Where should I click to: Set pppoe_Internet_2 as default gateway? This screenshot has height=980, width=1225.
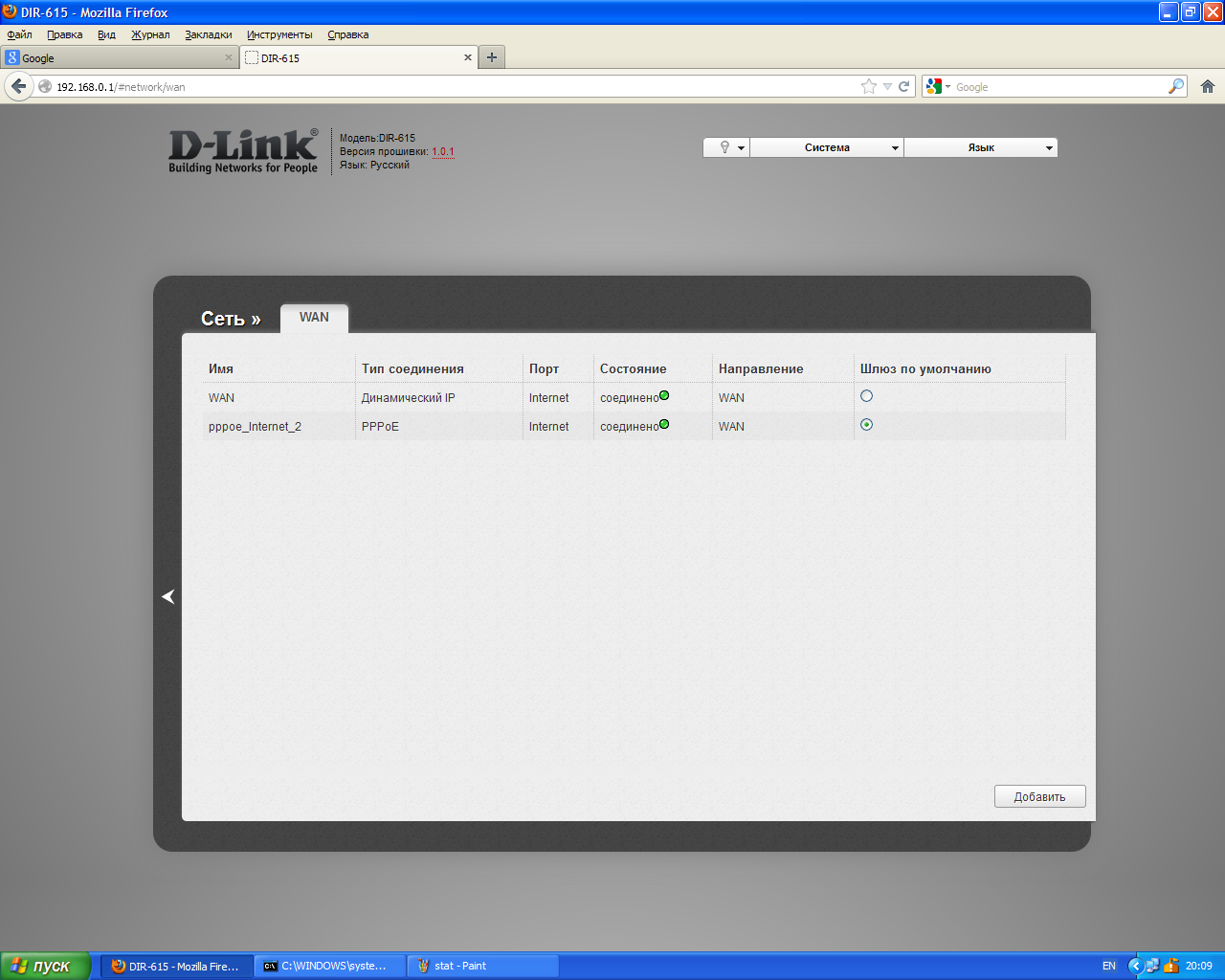(866, 424)
